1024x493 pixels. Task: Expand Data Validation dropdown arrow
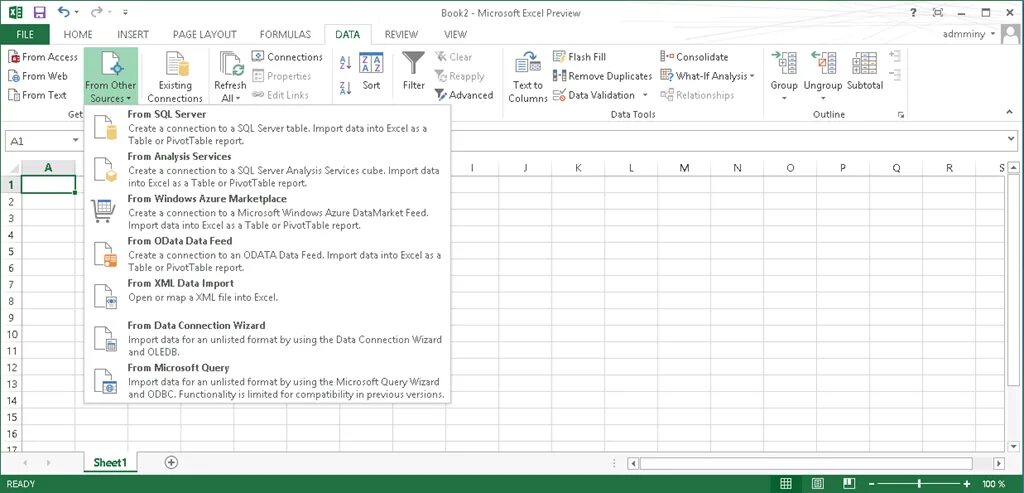645,95
